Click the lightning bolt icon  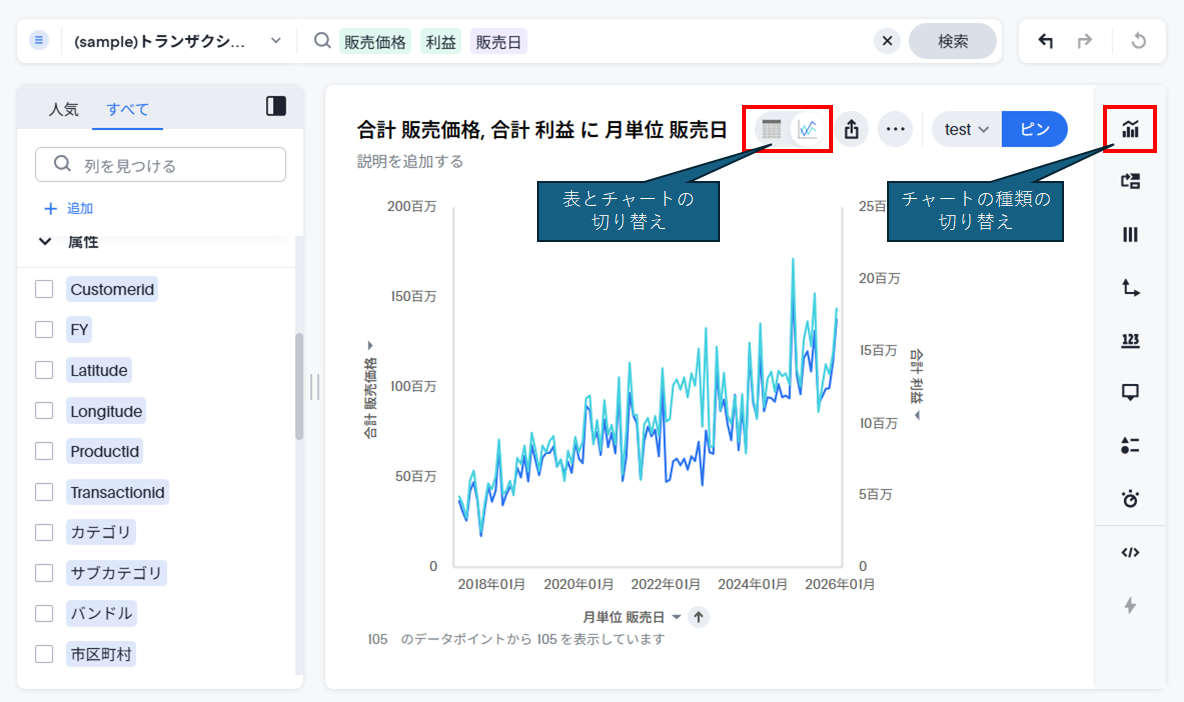pyautogui.click(x=1130, y=605)
